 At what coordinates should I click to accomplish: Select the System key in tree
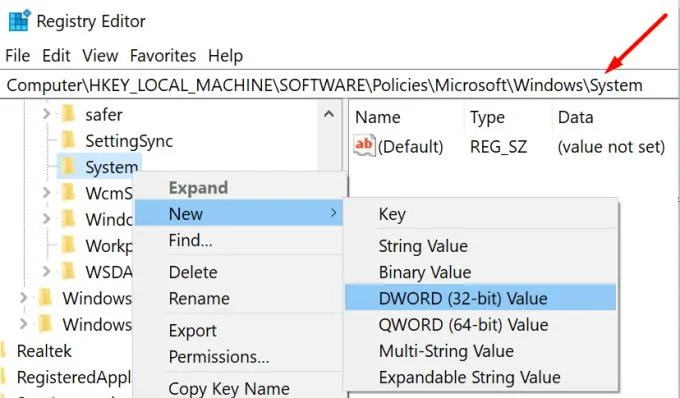tap(111, 167)
